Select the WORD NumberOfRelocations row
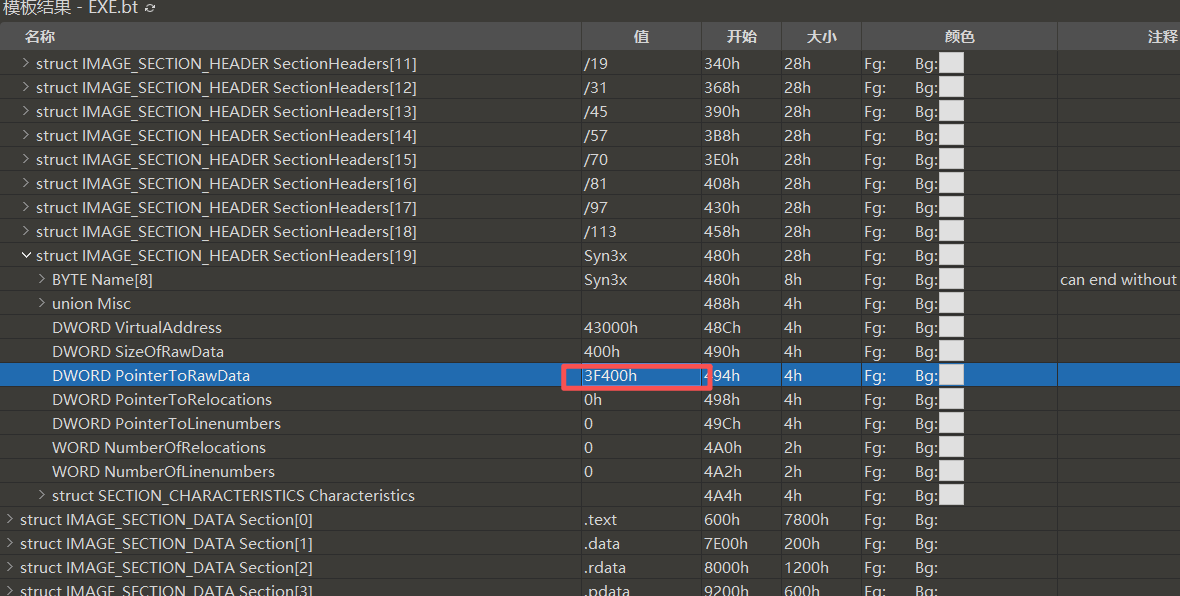Screen dimensions: 1180x596 [159, 448]
